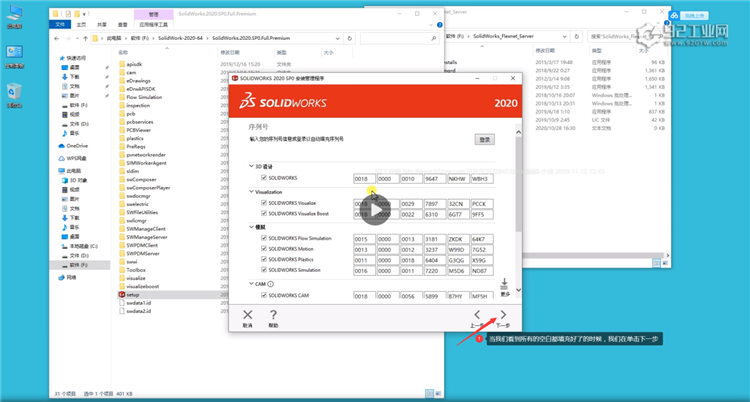The height and width of the screenshot is (402, 750).
Task: Uncheck SOLIDWORKS Flow Simulation checkbox
Action: tap(264, 238)
